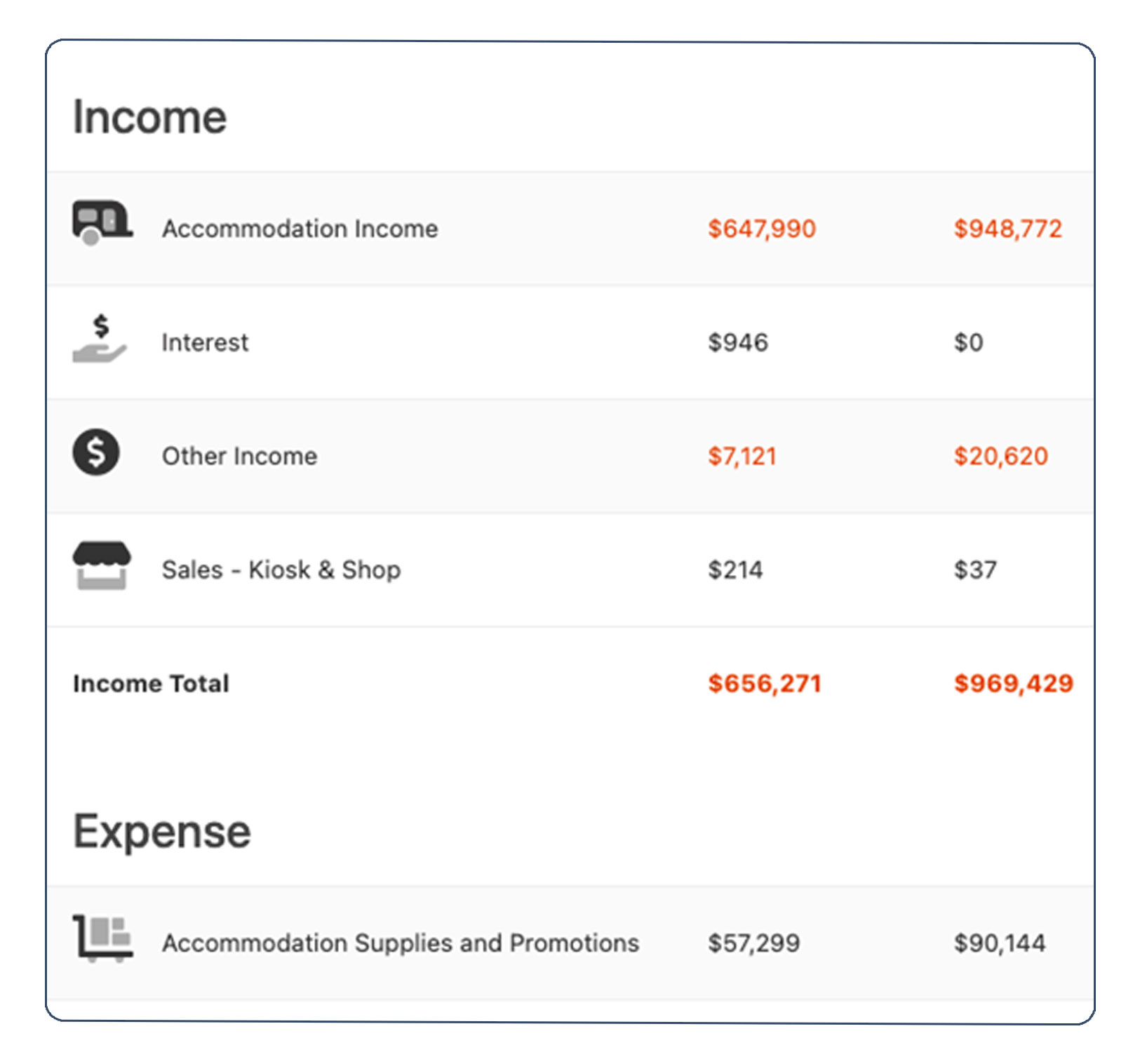Click the $948,772 Accommodation Income amount
Image resolution: width=1140 pixels, height=1064 pixels.
coord(1007,229)
